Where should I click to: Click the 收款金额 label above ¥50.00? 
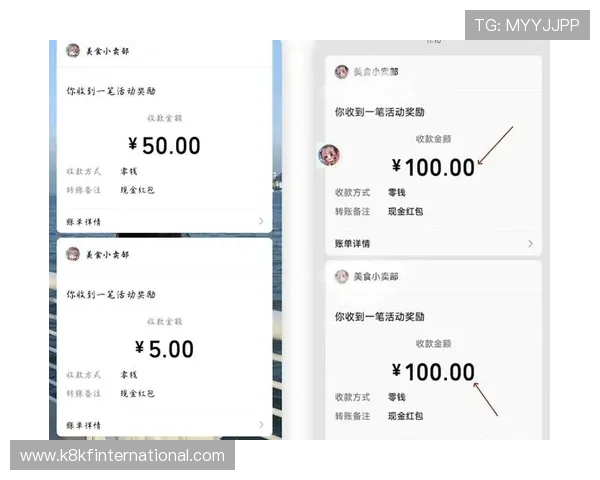(165, 118)
